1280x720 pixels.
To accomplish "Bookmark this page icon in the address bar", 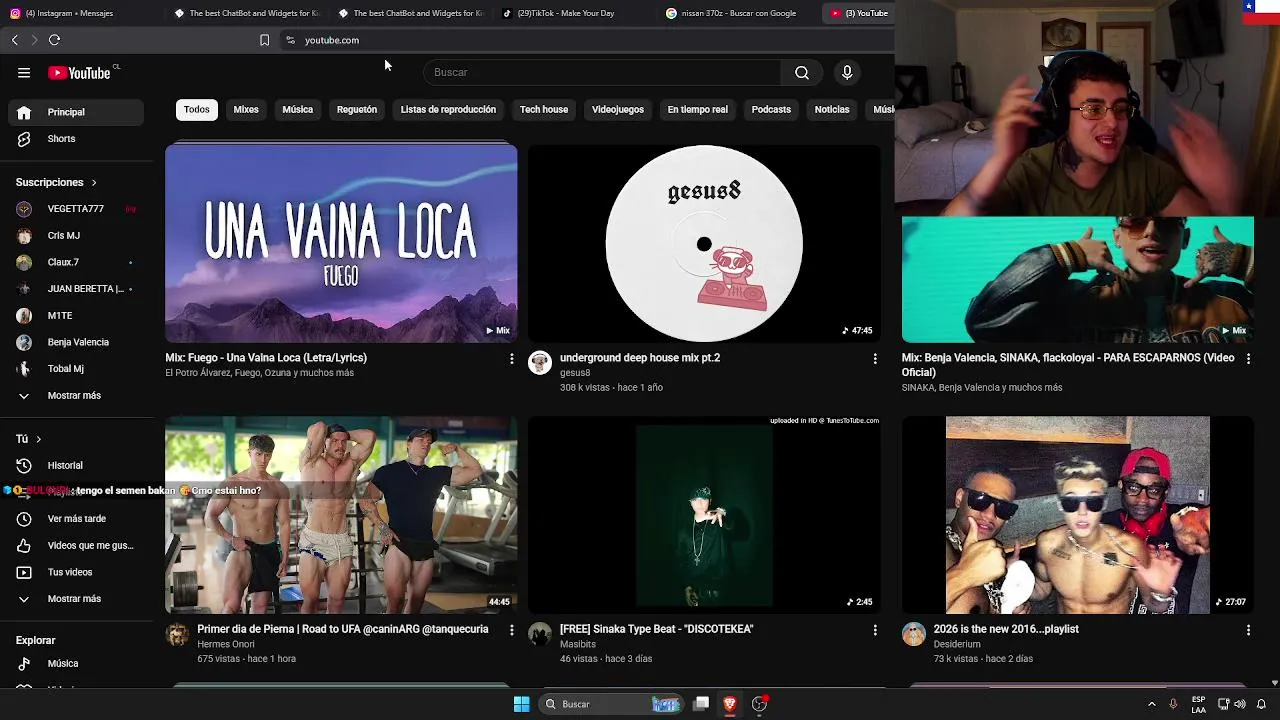I will pyautogui.click(x=264, y=40).
